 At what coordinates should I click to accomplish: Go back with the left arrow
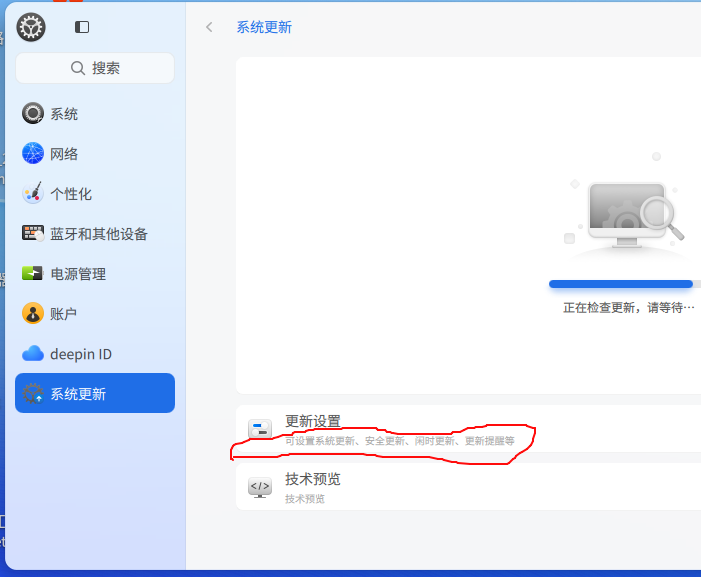[209, 27]
